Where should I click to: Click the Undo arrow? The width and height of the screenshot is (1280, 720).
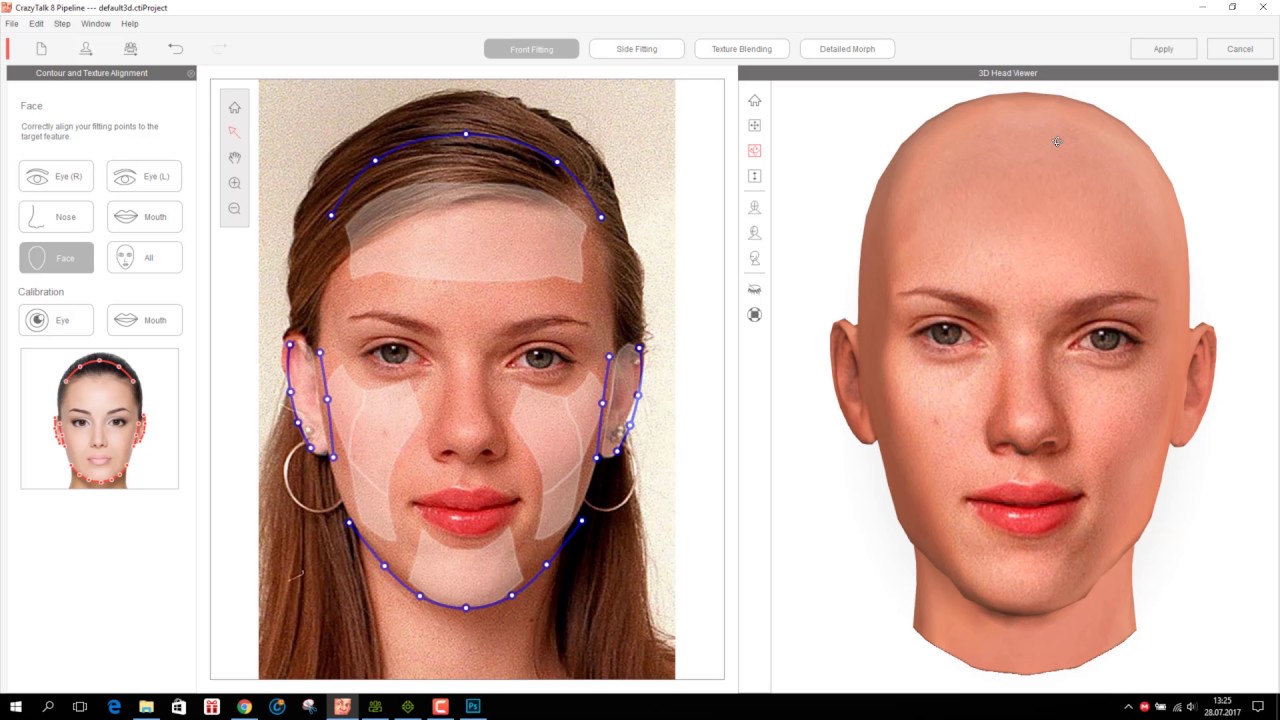pyautogui.click(x=176, y=48)
